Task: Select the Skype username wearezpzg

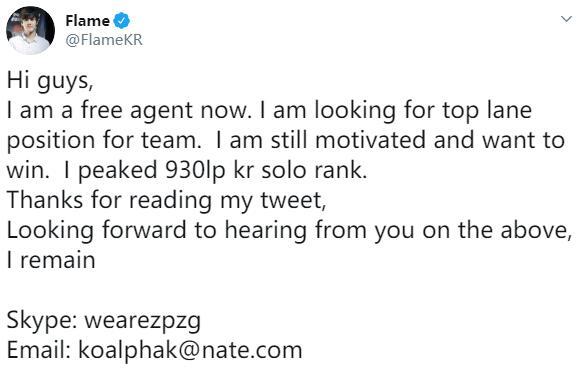Action: pos(143,320)
